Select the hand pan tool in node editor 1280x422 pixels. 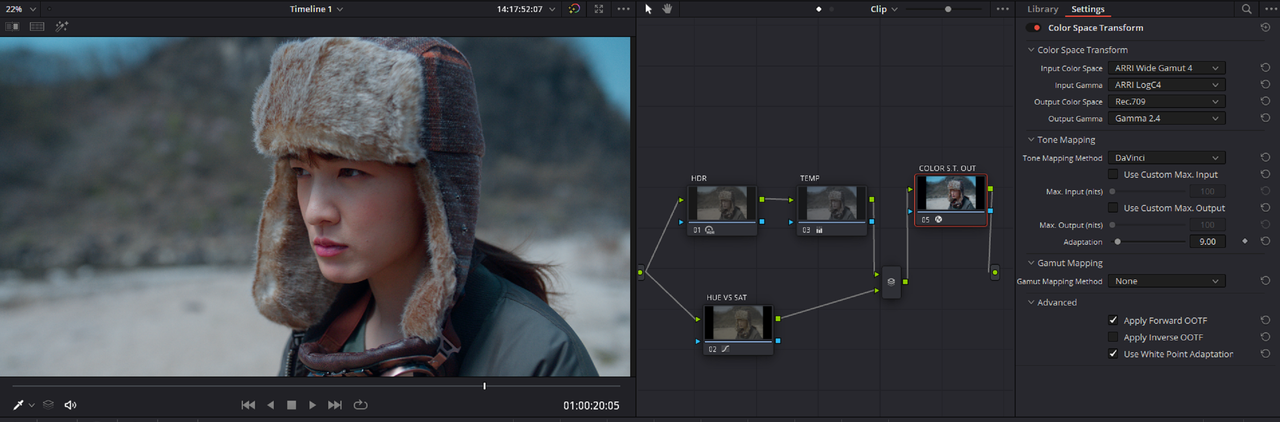pos(667,9)
